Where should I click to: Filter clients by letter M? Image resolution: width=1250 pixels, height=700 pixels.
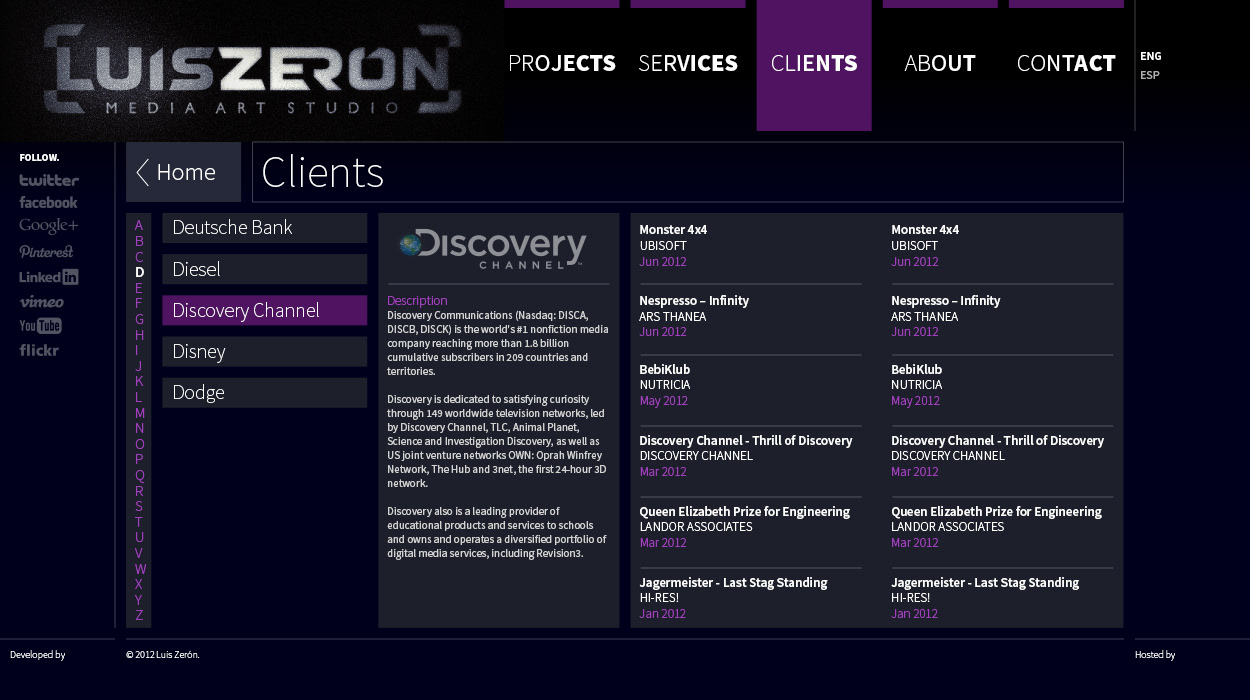(139, 413)
